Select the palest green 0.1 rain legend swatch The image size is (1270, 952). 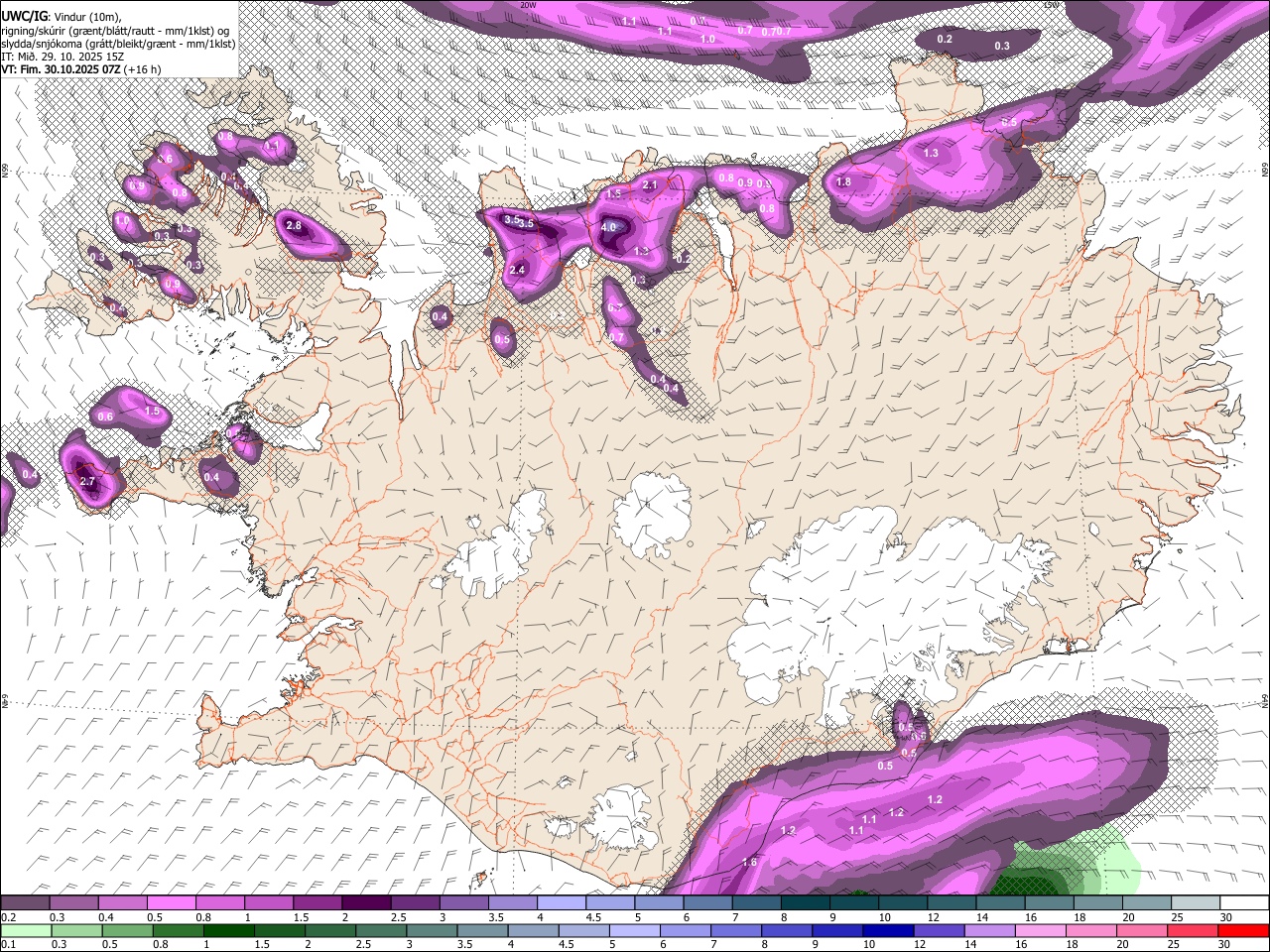[x=24, y=930]
